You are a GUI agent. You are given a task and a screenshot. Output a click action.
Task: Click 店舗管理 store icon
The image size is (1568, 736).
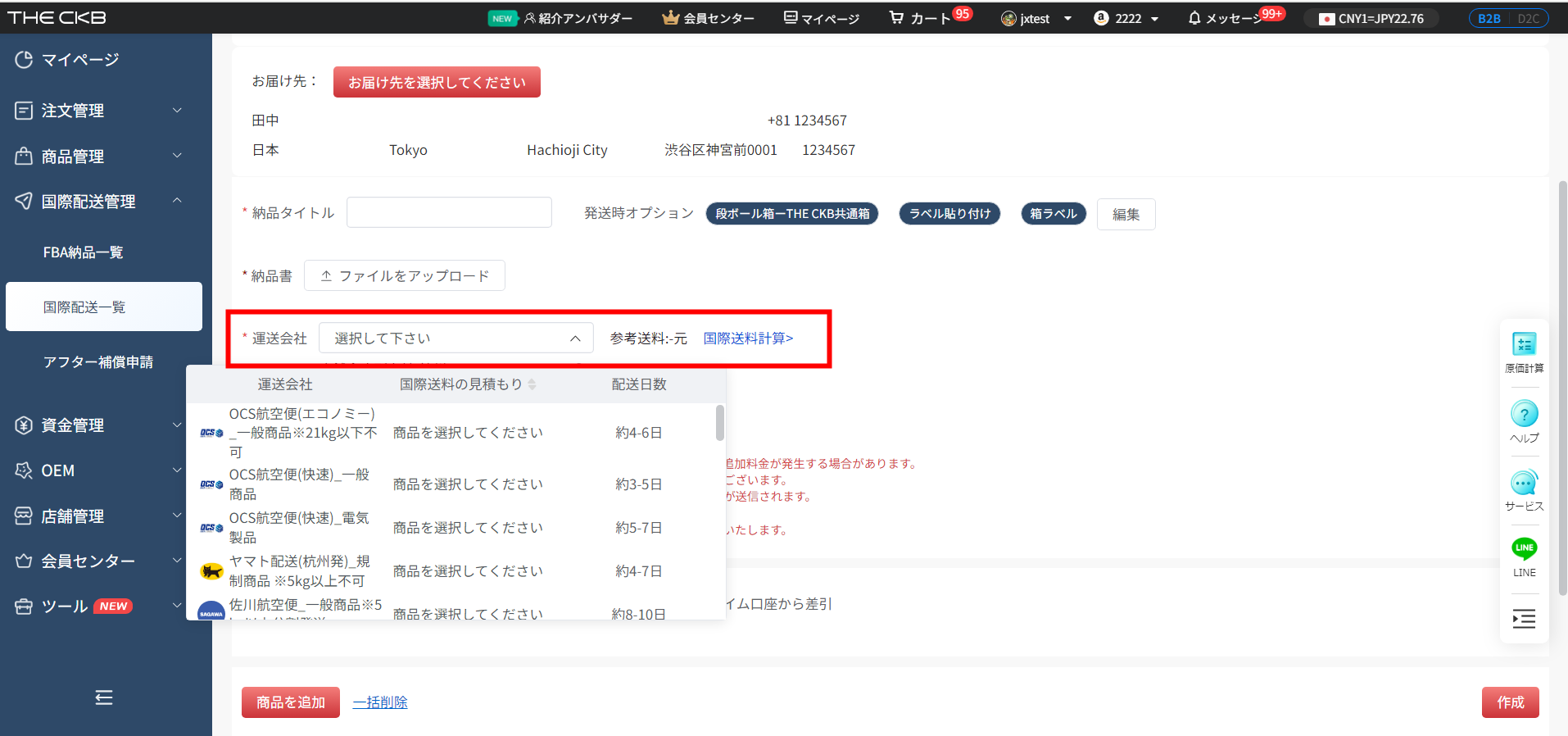click(24, 516)
